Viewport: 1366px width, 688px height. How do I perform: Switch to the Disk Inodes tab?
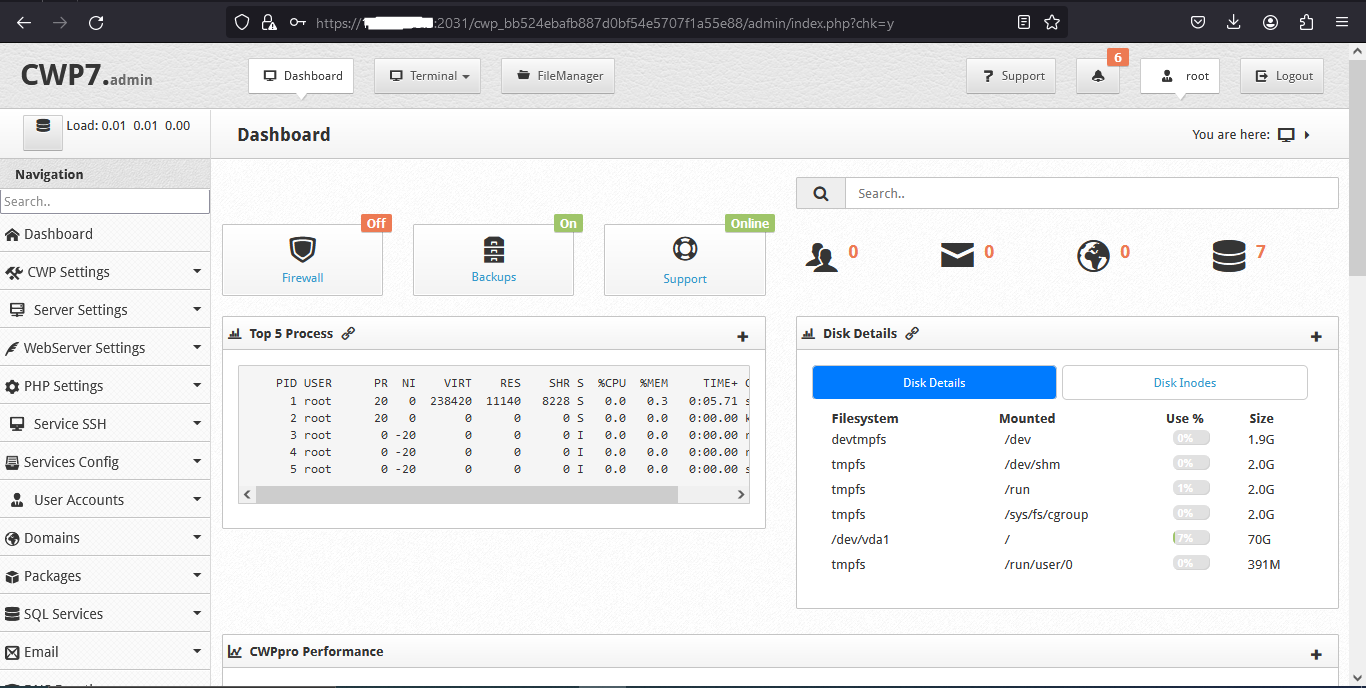(x=1184, y=382)
